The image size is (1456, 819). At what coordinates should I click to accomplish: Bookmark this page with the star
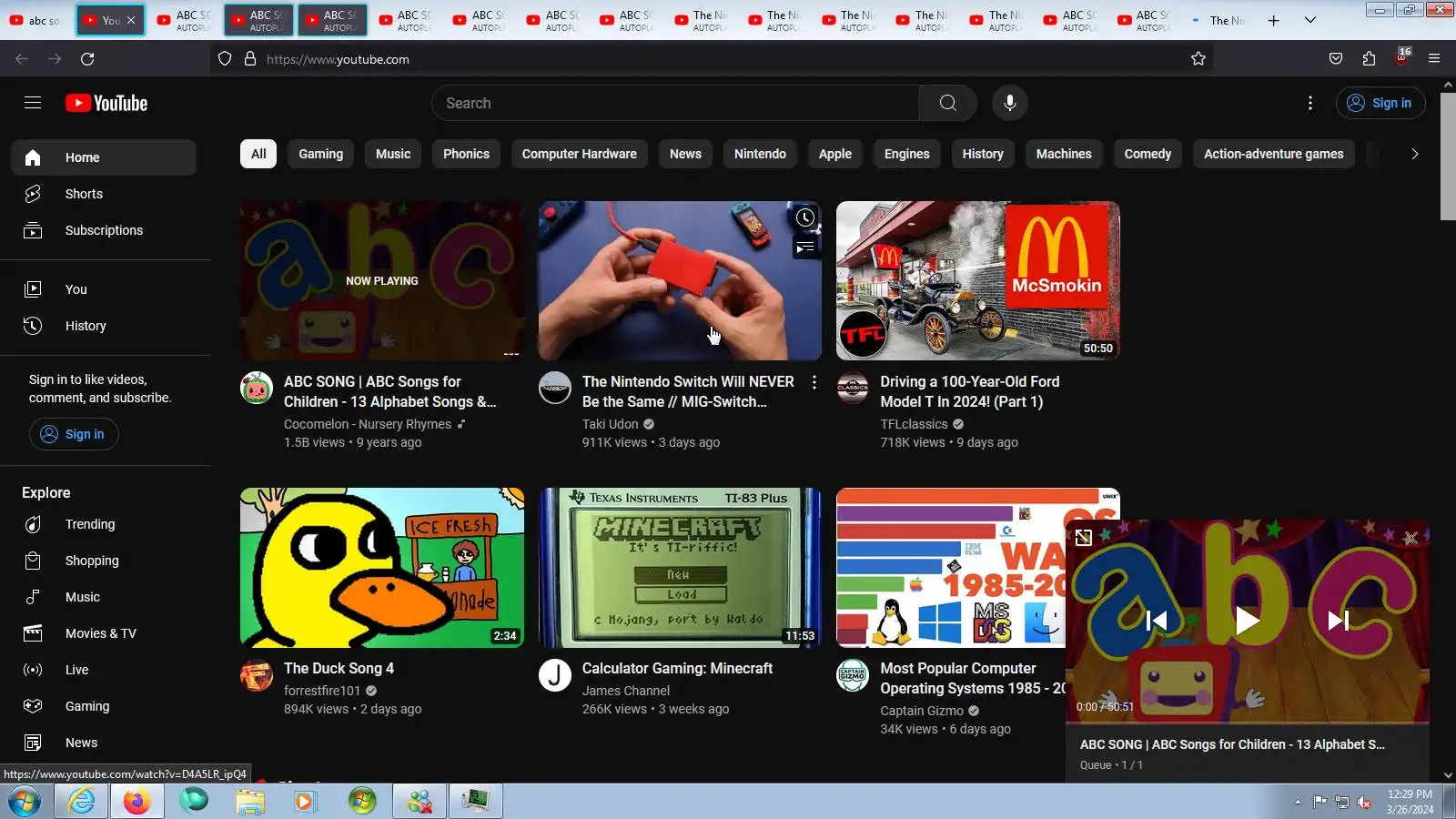pyautogui.click(x=1198, y=59)
